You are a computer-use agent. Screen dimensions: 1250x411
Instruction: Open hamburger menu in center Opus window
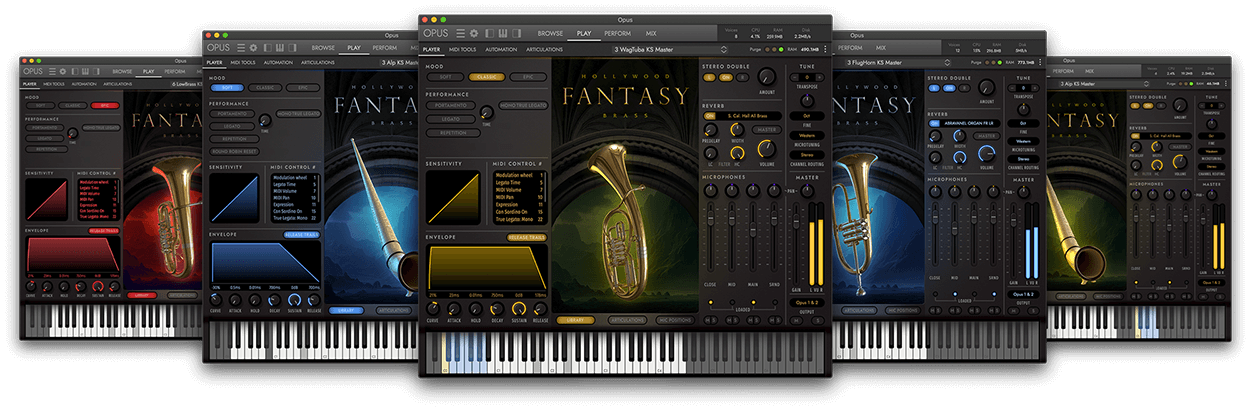coord(460,33)
